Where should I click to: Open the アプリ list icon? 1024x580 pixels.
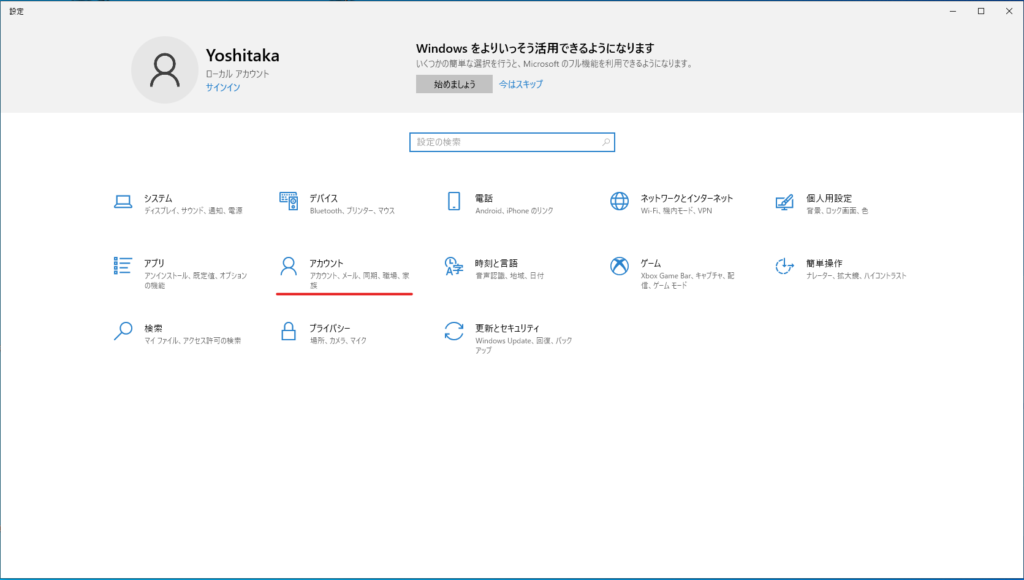tap(123, 266)
